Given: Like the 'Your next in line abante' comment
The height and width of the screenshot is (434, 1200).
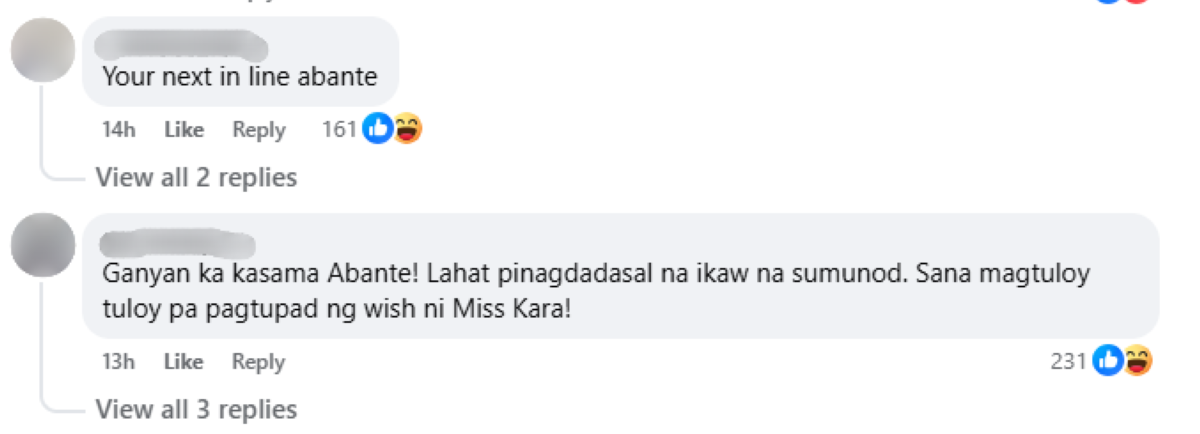Looking at the screenshot, I should pos(184,129).
